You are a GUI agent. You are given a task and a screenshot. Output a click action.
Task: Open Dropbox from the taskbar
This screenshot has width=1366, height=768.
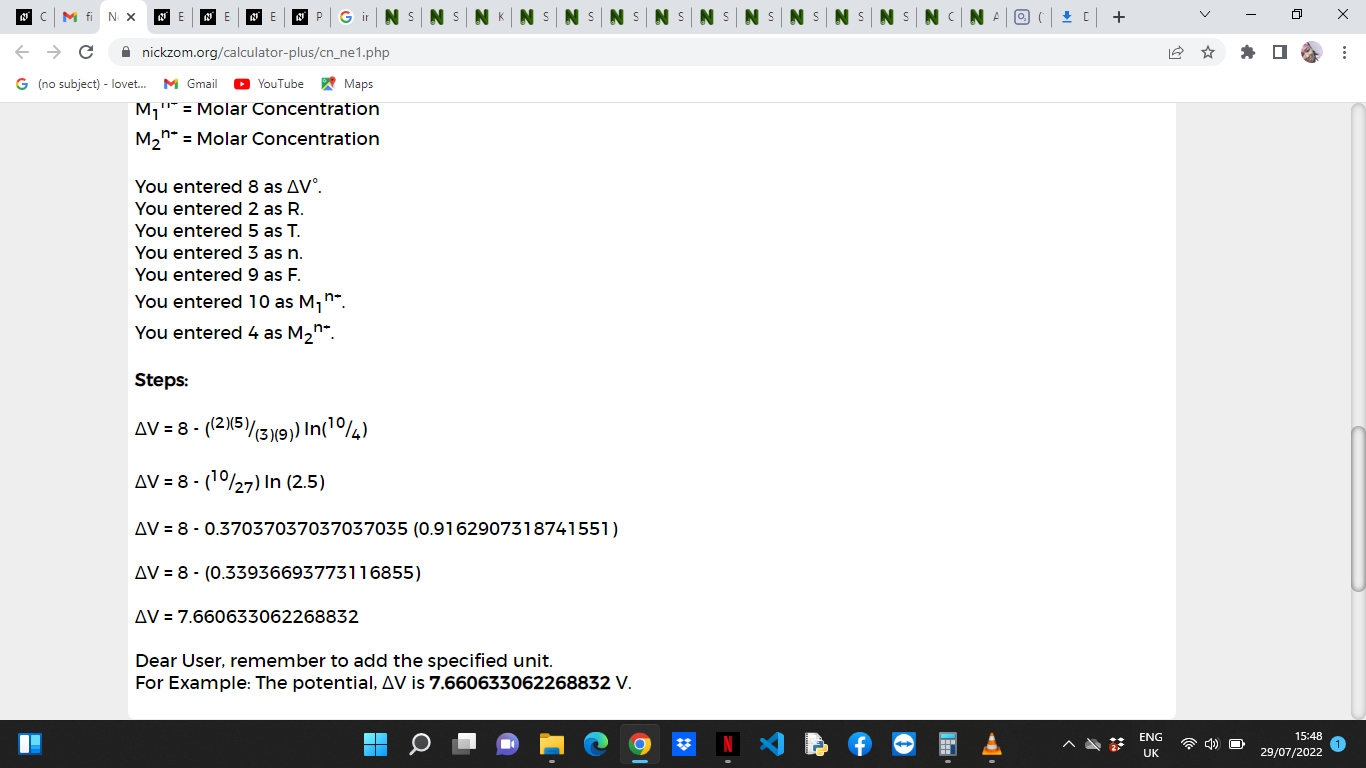[684, 744]
